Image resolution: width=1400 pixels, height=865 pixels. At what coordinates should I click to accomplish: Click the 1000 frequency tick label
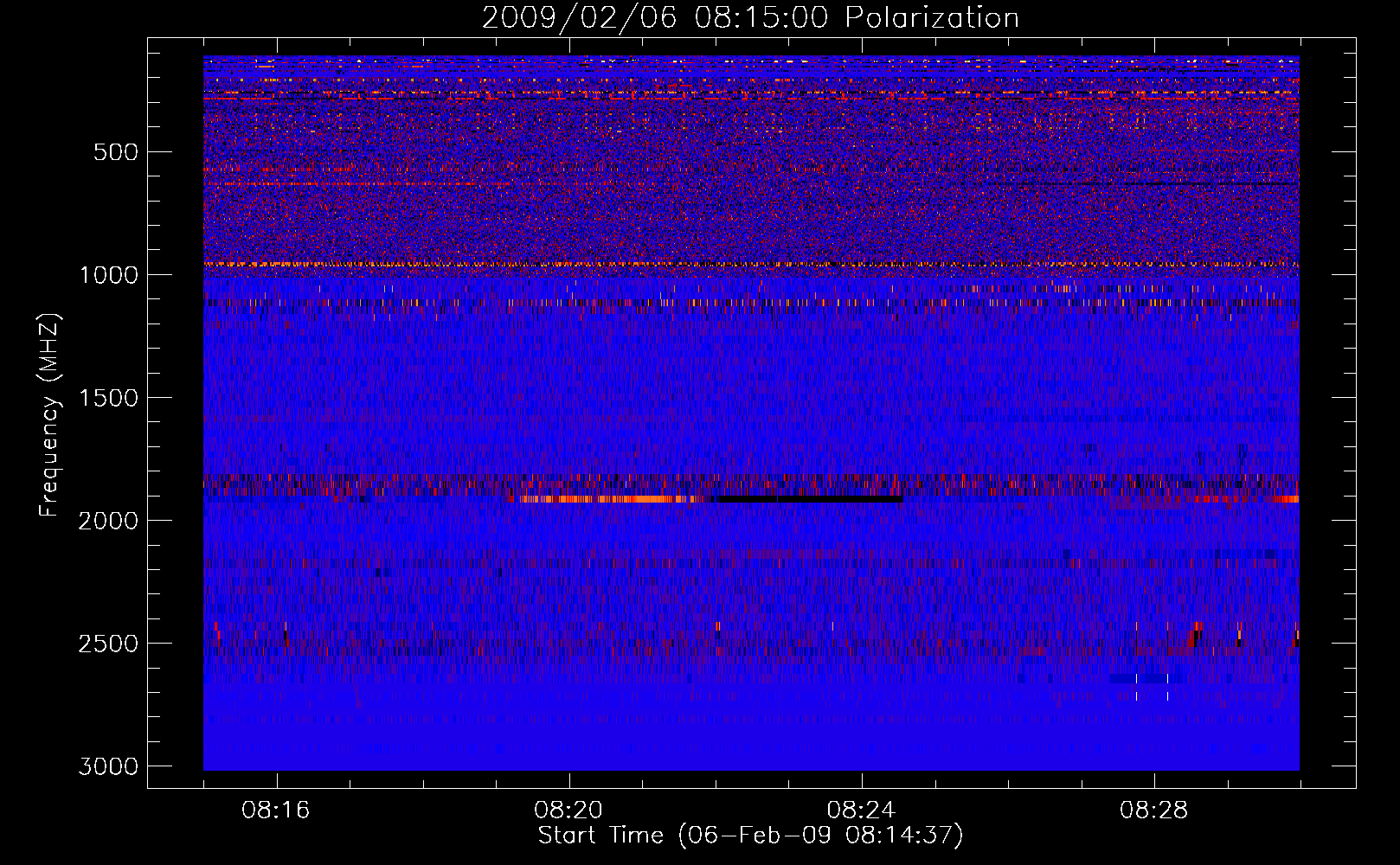point(108,275)
